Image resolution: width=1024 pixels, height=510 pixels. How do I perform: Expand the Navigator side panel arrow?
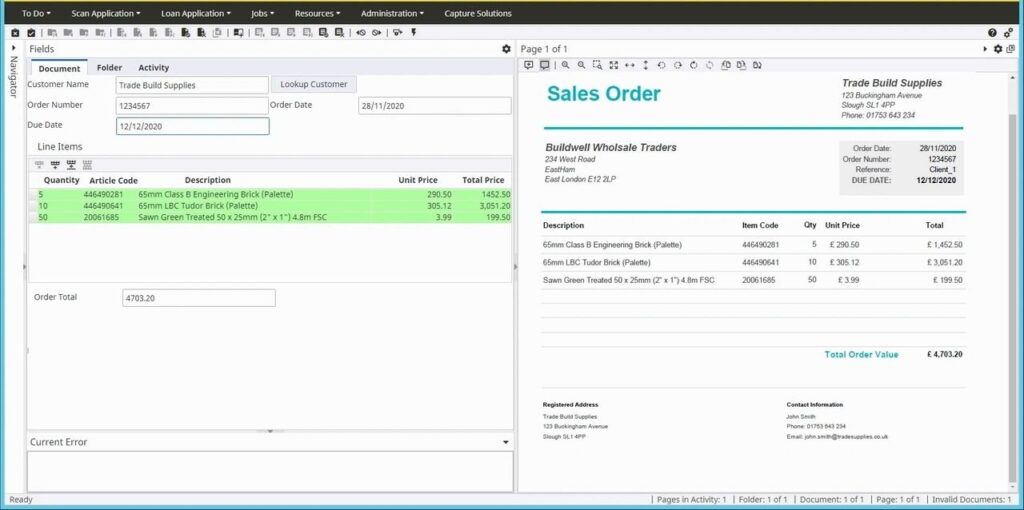click(13, 48)
